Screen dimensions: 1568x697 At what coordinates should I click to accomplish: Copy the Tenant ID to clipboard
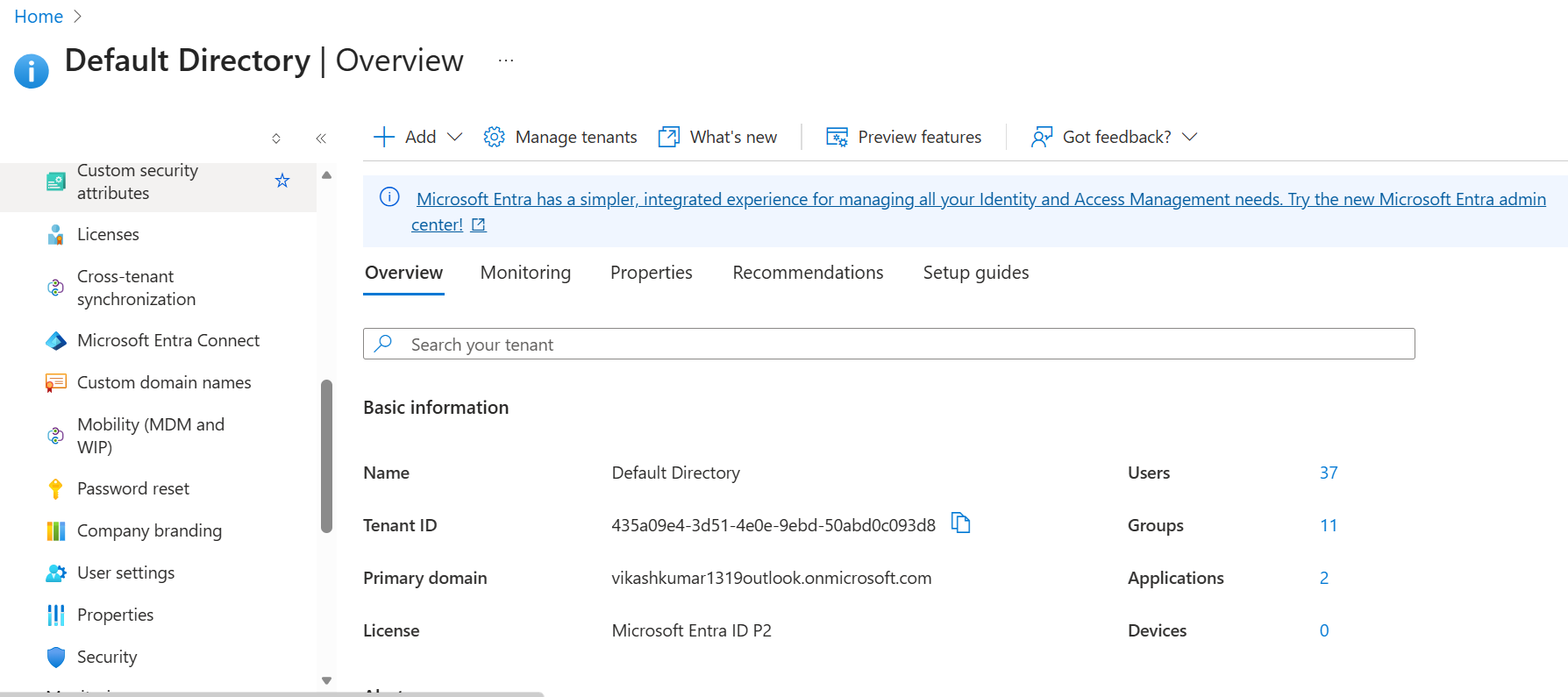(961, 523)
